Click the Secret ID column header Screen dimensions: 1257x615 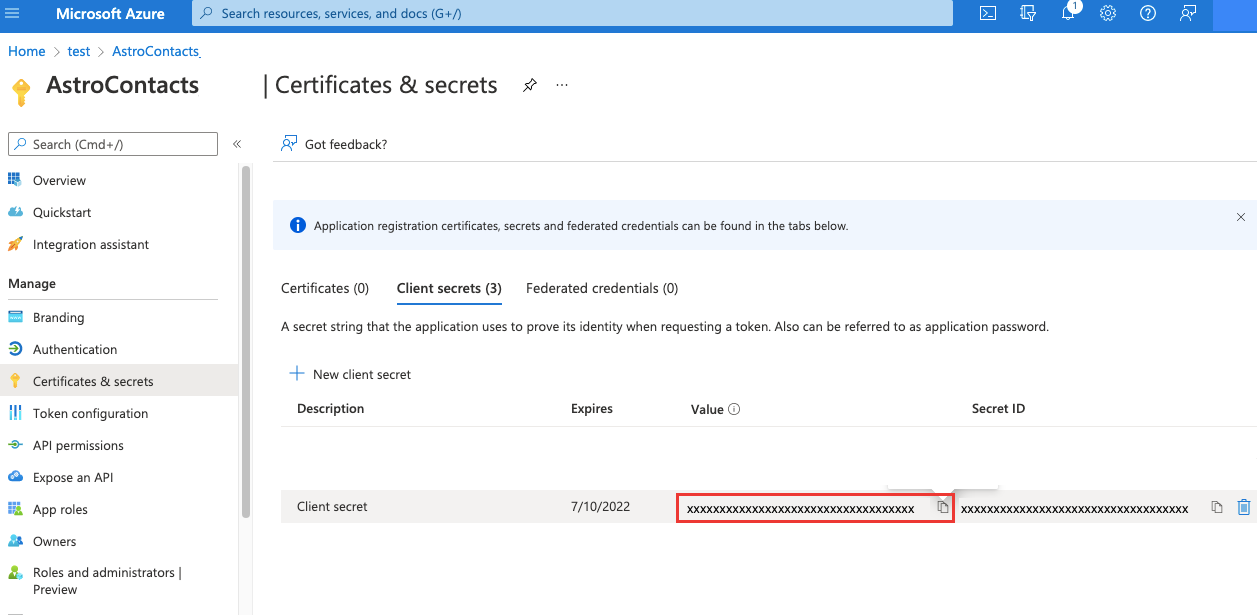click(x=998, y=409)
